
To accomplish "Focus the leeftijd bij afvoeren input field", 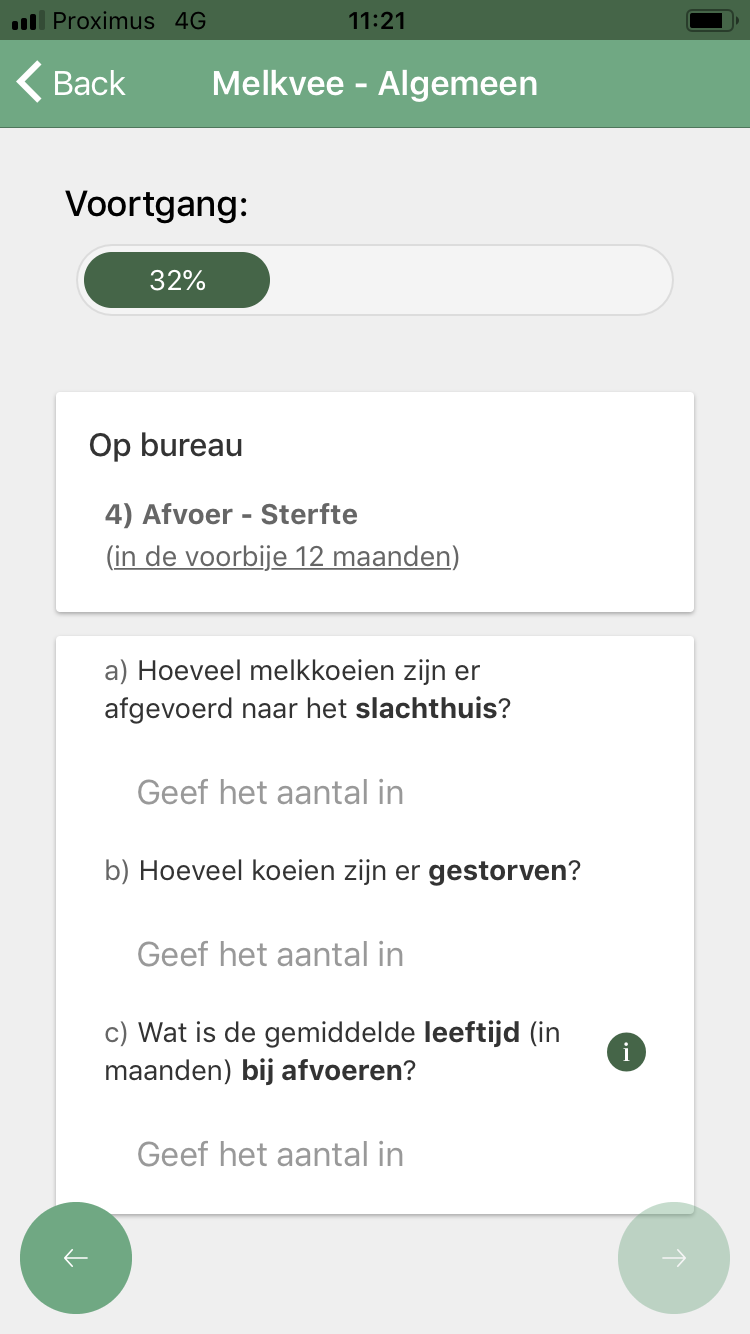I will click(x=375, y=1155).
